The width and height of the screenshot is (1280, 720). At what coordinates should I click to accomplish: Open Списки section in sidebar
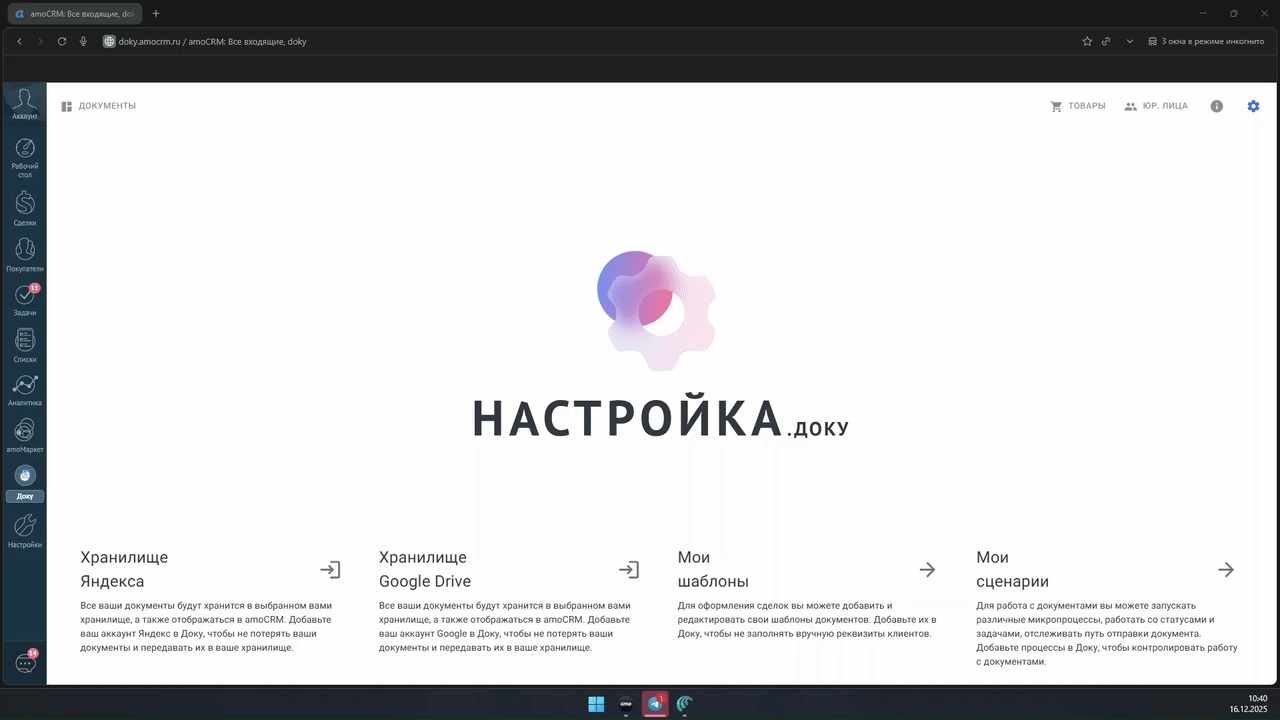click(25, 346)
